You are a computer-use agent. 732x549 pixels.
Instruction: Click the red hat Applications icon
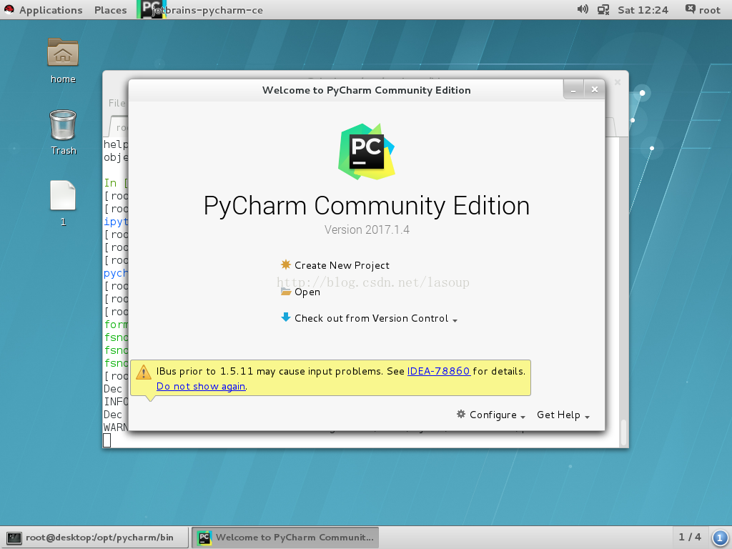point(9,9)
